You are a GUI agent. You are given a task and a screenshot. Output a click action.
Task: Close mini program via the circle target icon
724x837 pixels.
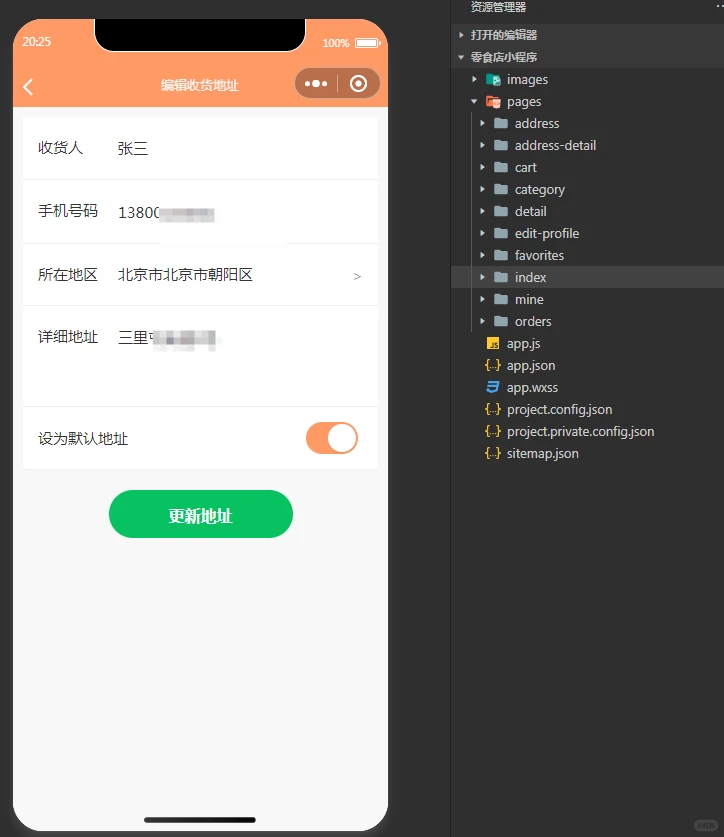(358, 84)
